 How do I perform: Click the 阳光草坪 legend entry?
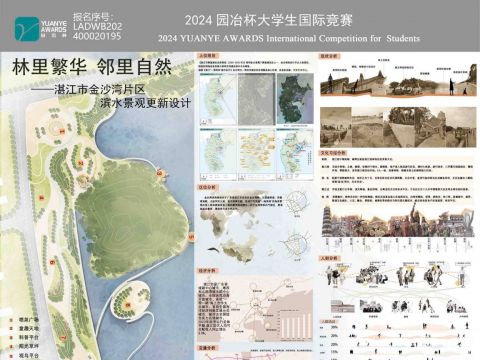[29, 347]
